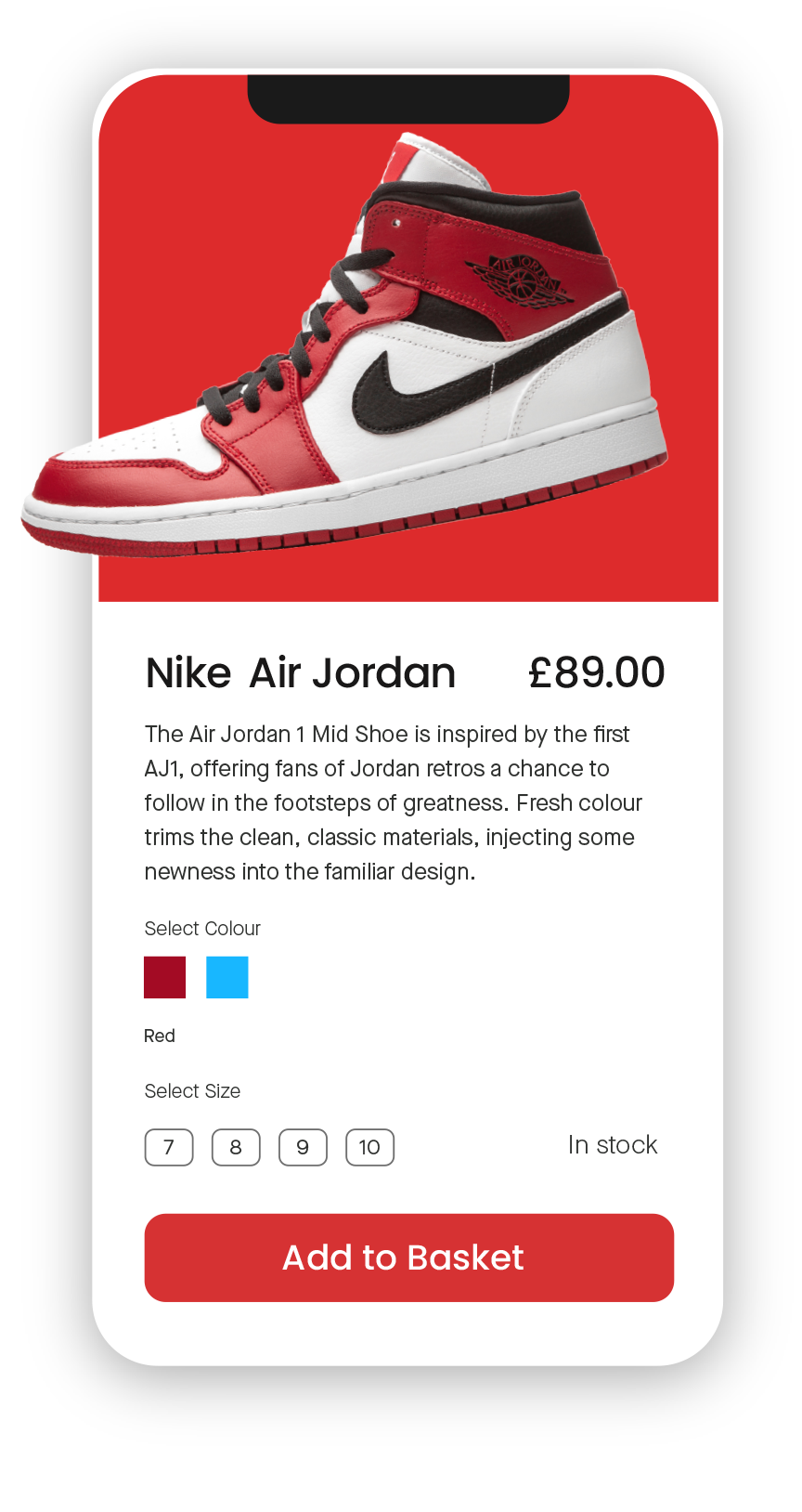The image size is (802, 1512).
Task: Select the red colour swatch
Action: 164,977
